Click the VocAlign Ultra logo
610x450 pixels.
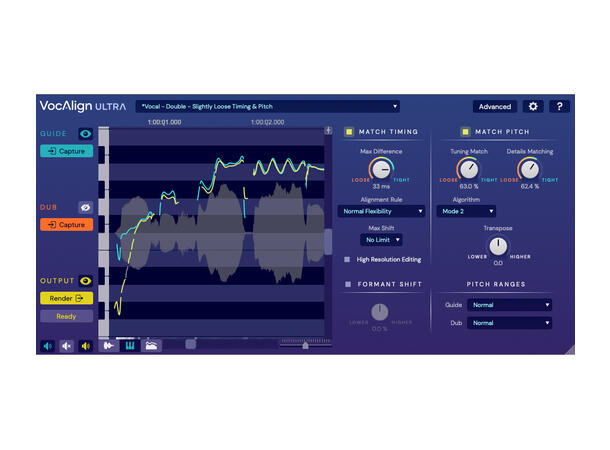coord(83,106)
